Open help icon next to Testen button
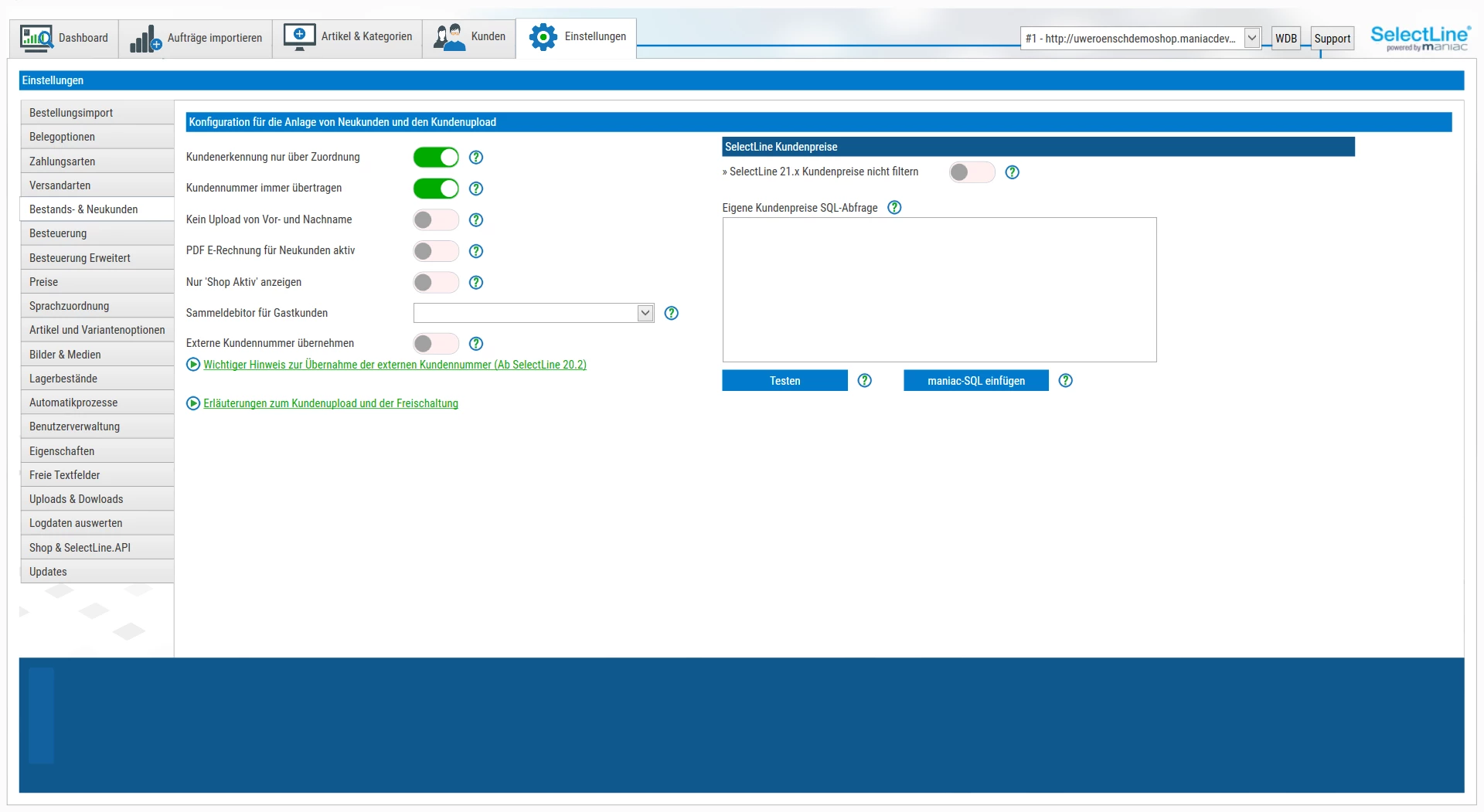Viewport: 1484px width, 812px height. coord(865,380)
